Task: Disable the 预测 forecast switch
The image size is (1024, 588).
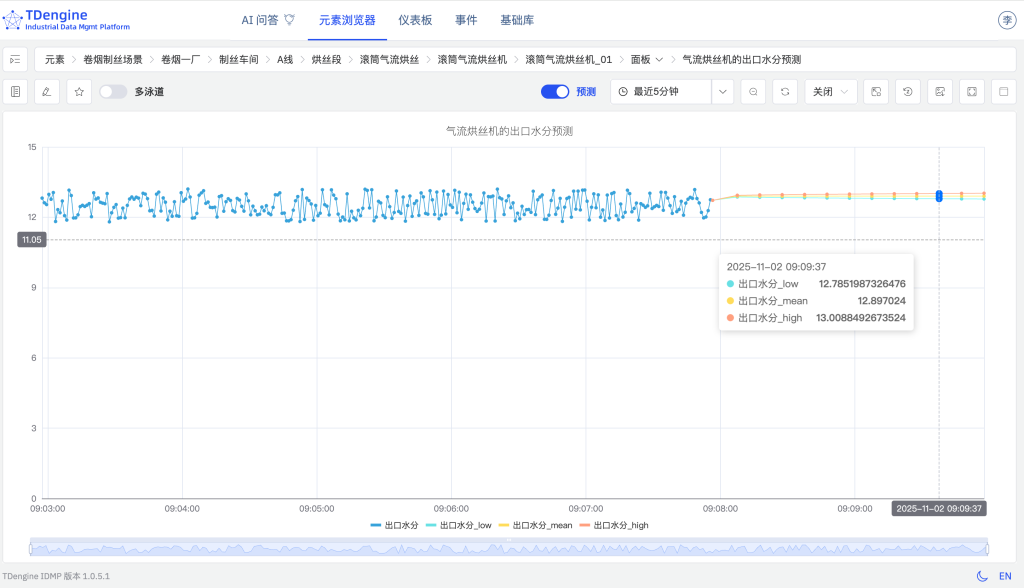Action: pos(554,91)
